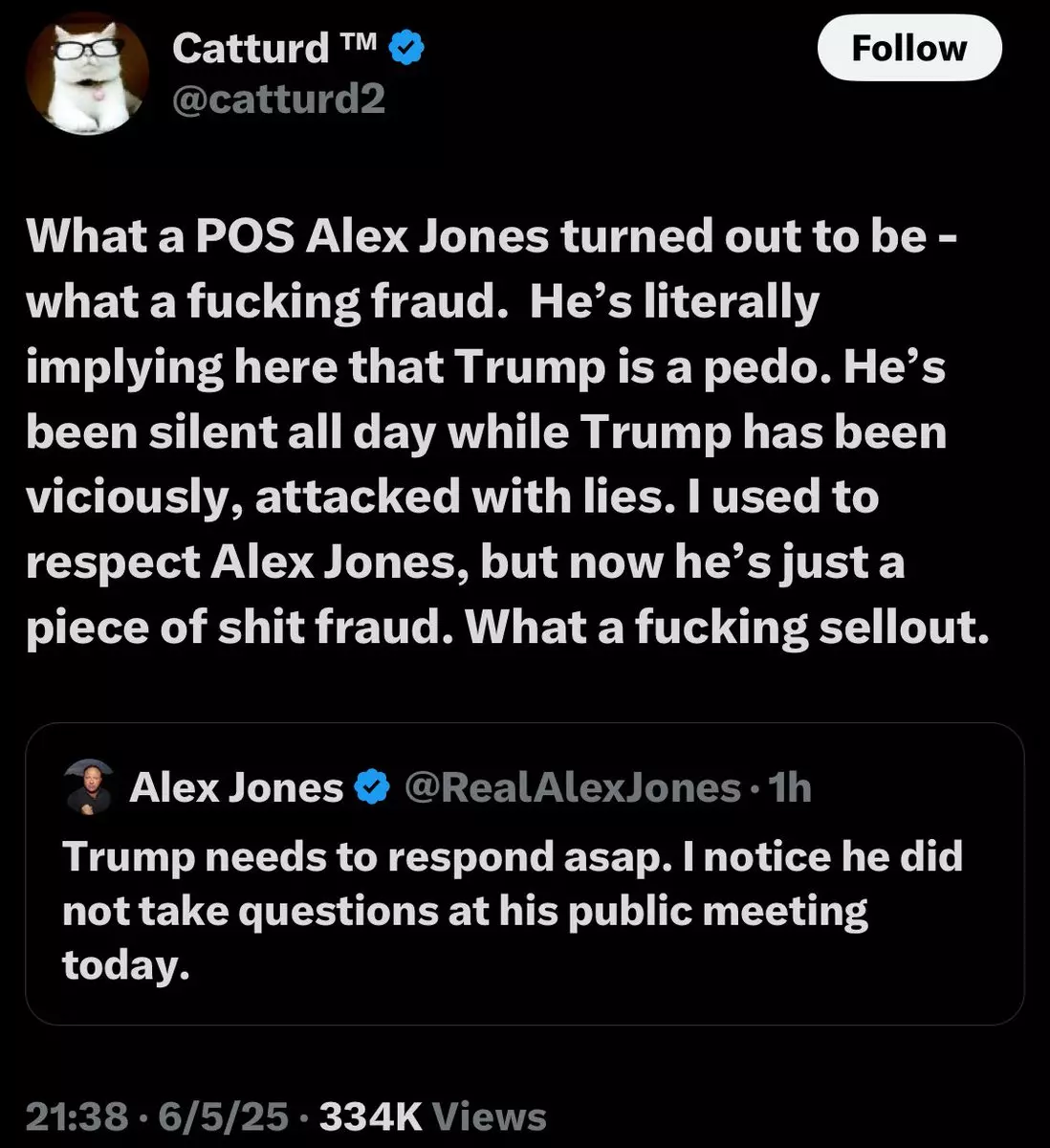Visit the @RealAlexJones handle
The width and height of the screenshot is (1050, 1148).
pos(572,788)
